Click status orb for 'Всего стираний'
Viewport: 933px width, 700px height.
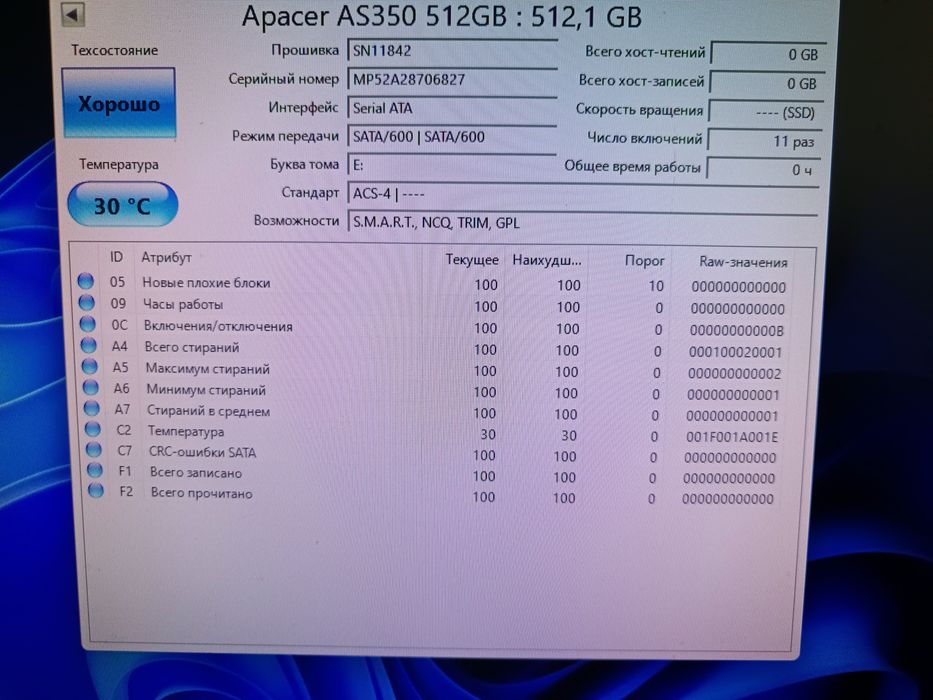pos(89,345)
